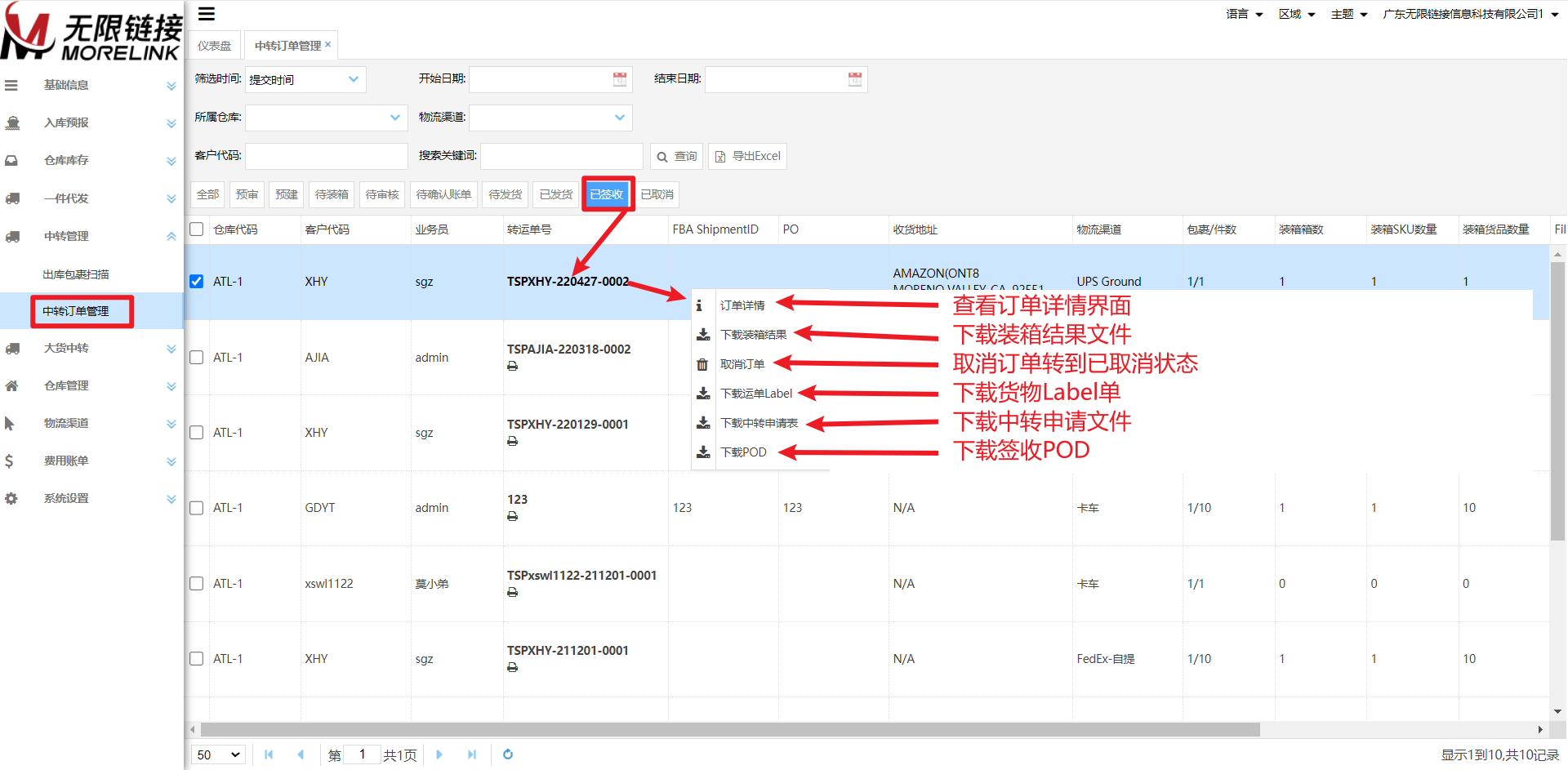Click 订单详情 info icon in menu

(x=699, y=305)
